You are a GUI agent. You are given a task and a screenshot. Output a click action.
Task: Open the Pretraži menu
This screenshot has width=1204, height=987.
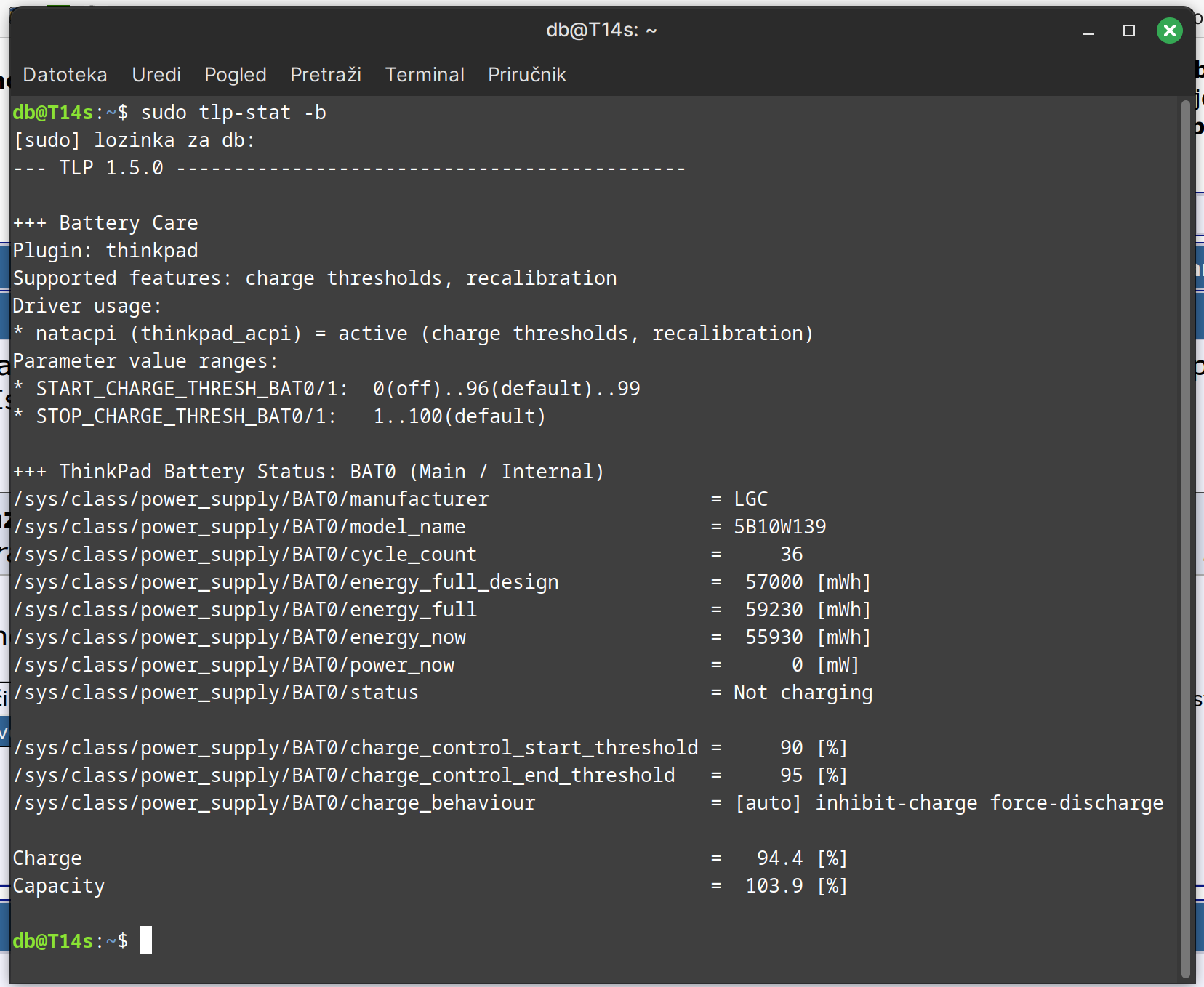pos(326,75)
